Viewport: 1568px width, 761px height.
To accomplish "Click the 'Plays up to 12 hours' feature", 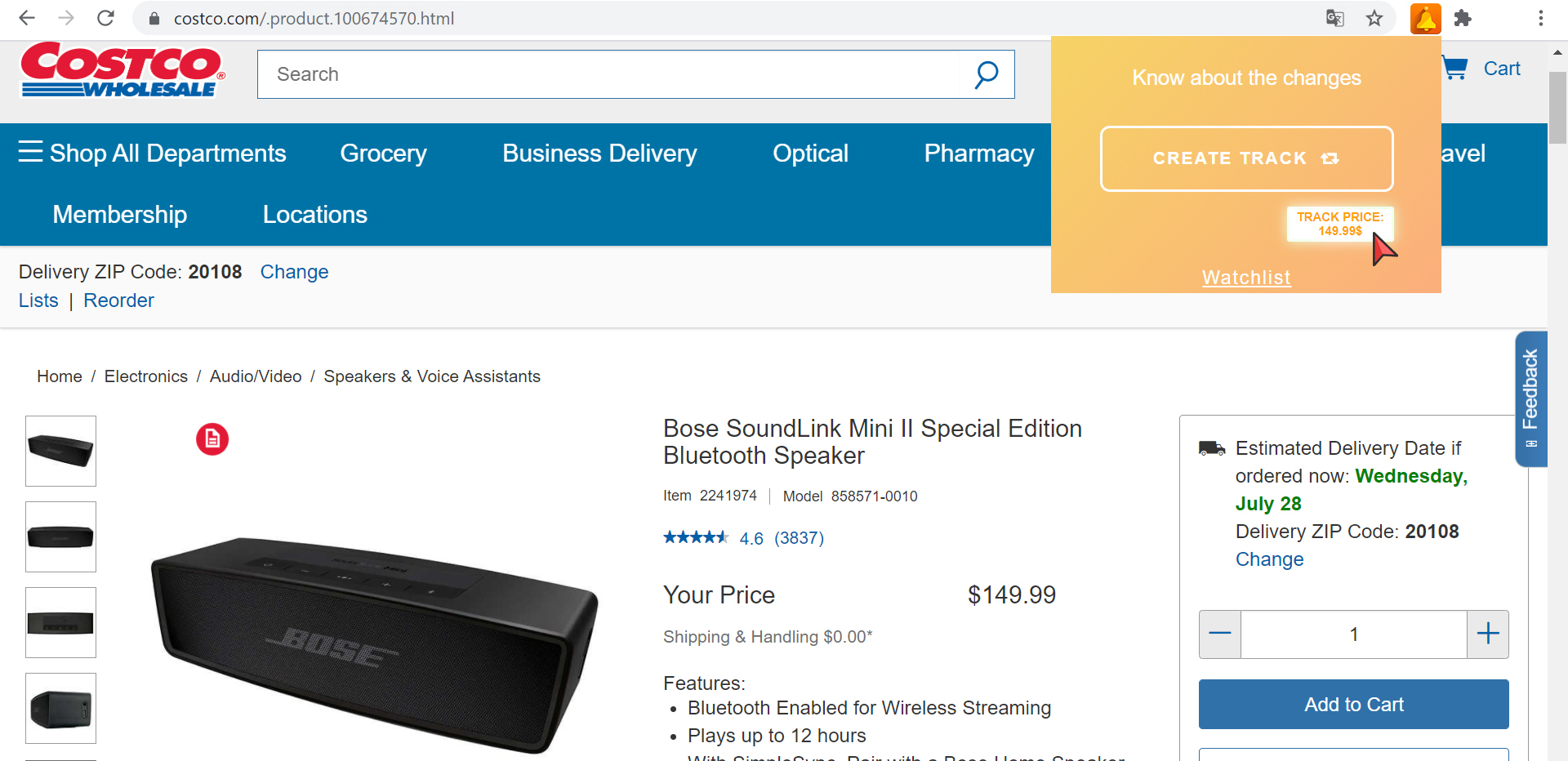I will [x=777, y=736].
